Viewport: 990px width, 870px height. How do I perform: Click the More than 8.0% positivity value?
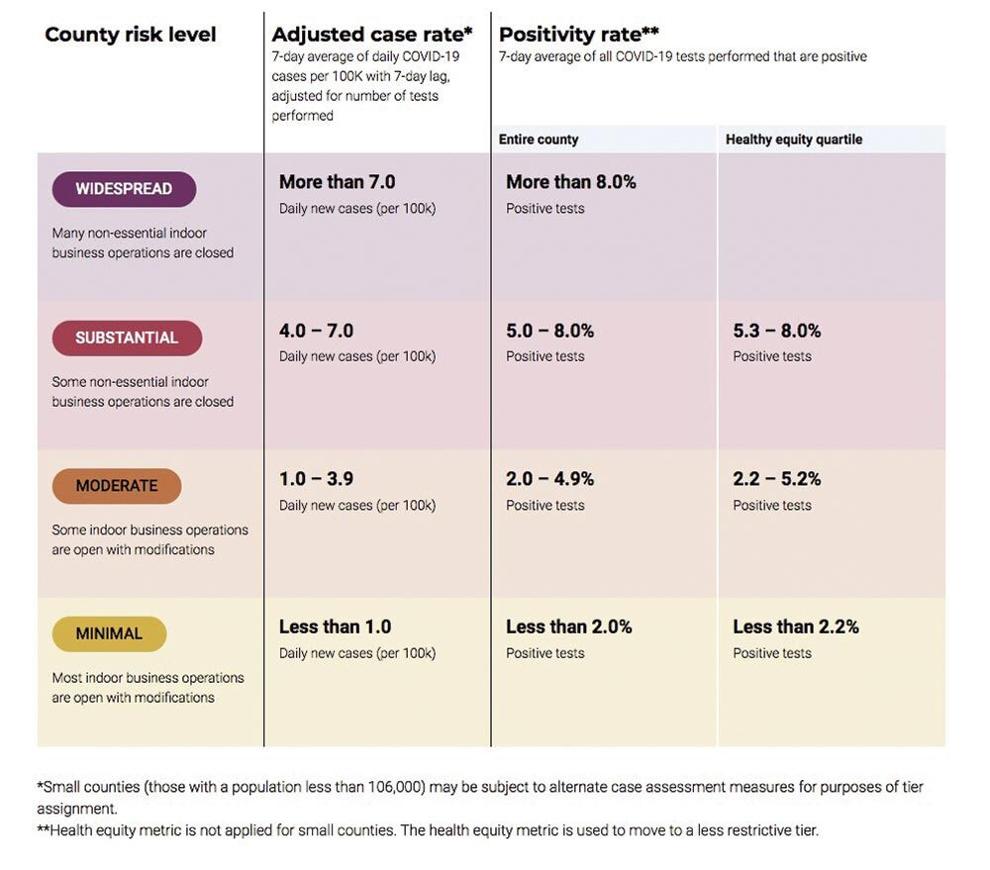click(x=571, y=182)
